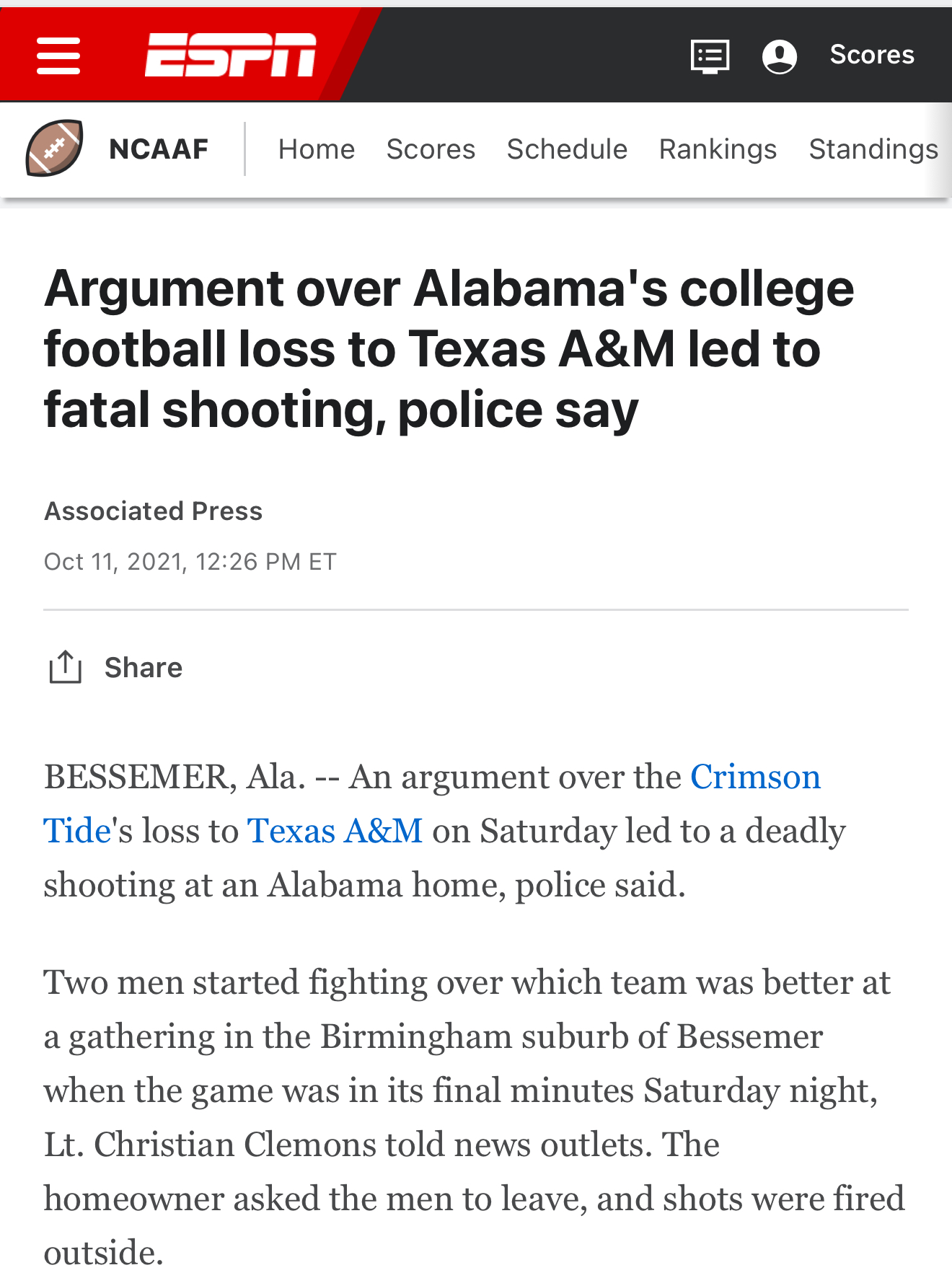Go to the NCAAF section label
The height and width of the screenshot is (1278, 952).
tap(159, 149)
